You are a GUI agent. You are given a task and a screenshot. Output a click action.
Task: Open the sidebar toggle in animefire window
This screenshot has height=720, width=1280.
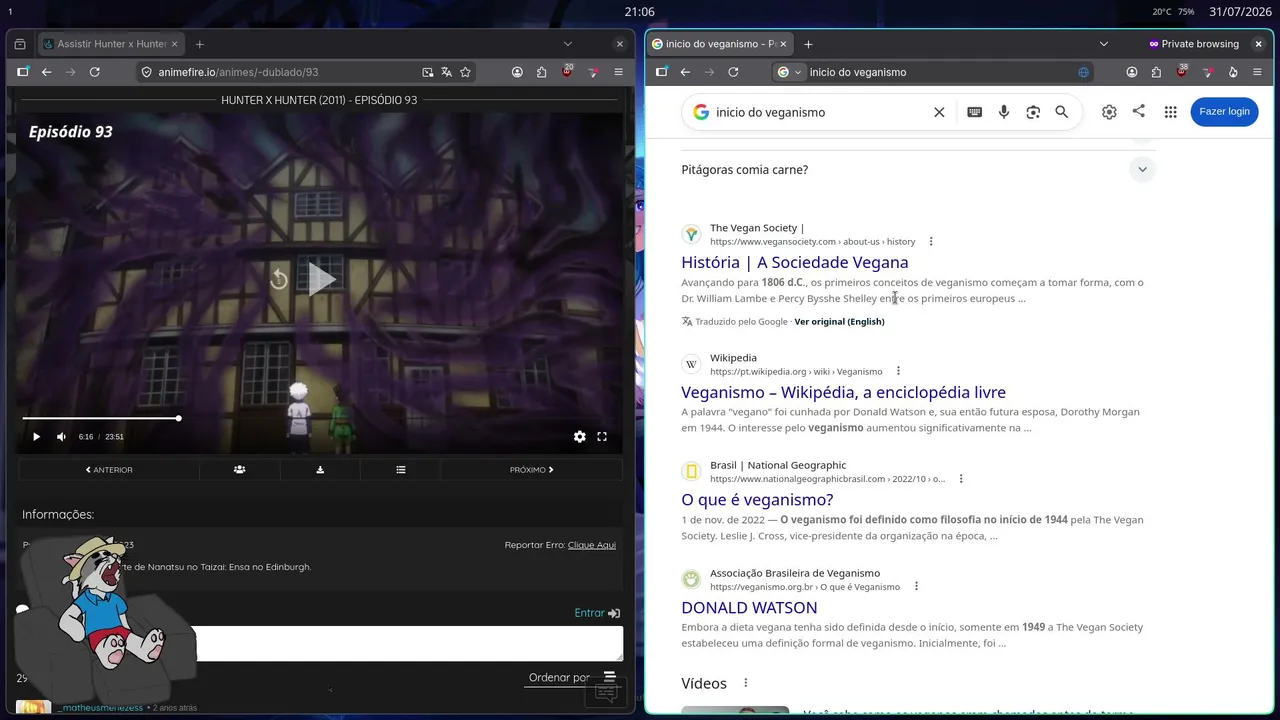point(22,72)
